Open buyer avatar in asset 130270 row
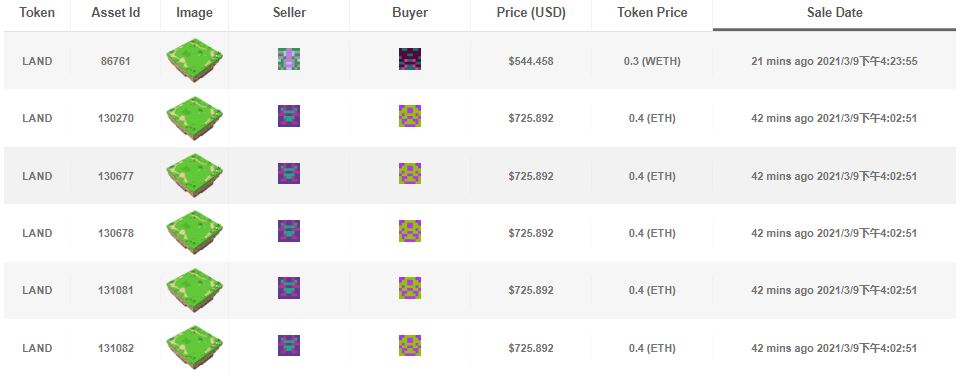This screenshot has height=376, width=960. [x=410, y=116]
